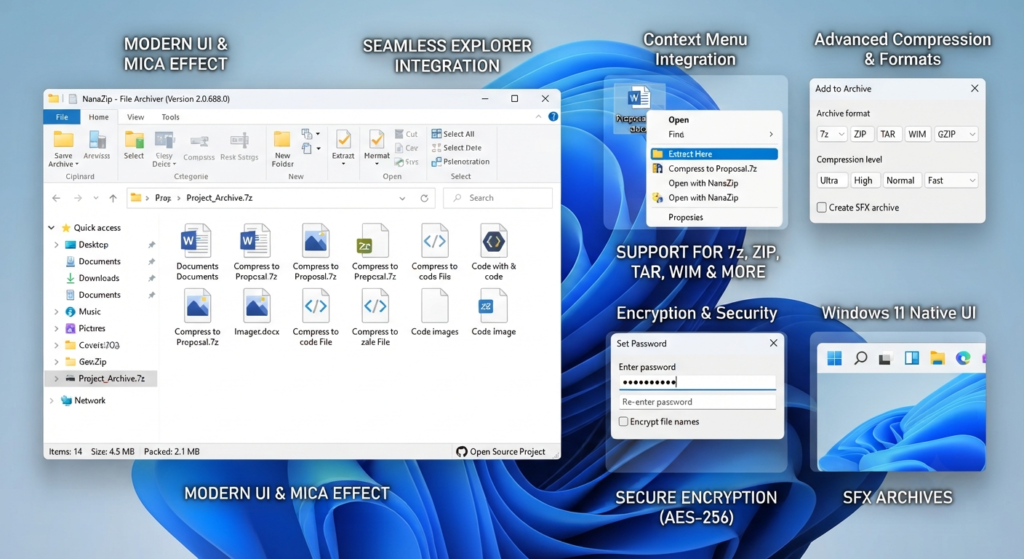Select the Code with & code file

494,251
